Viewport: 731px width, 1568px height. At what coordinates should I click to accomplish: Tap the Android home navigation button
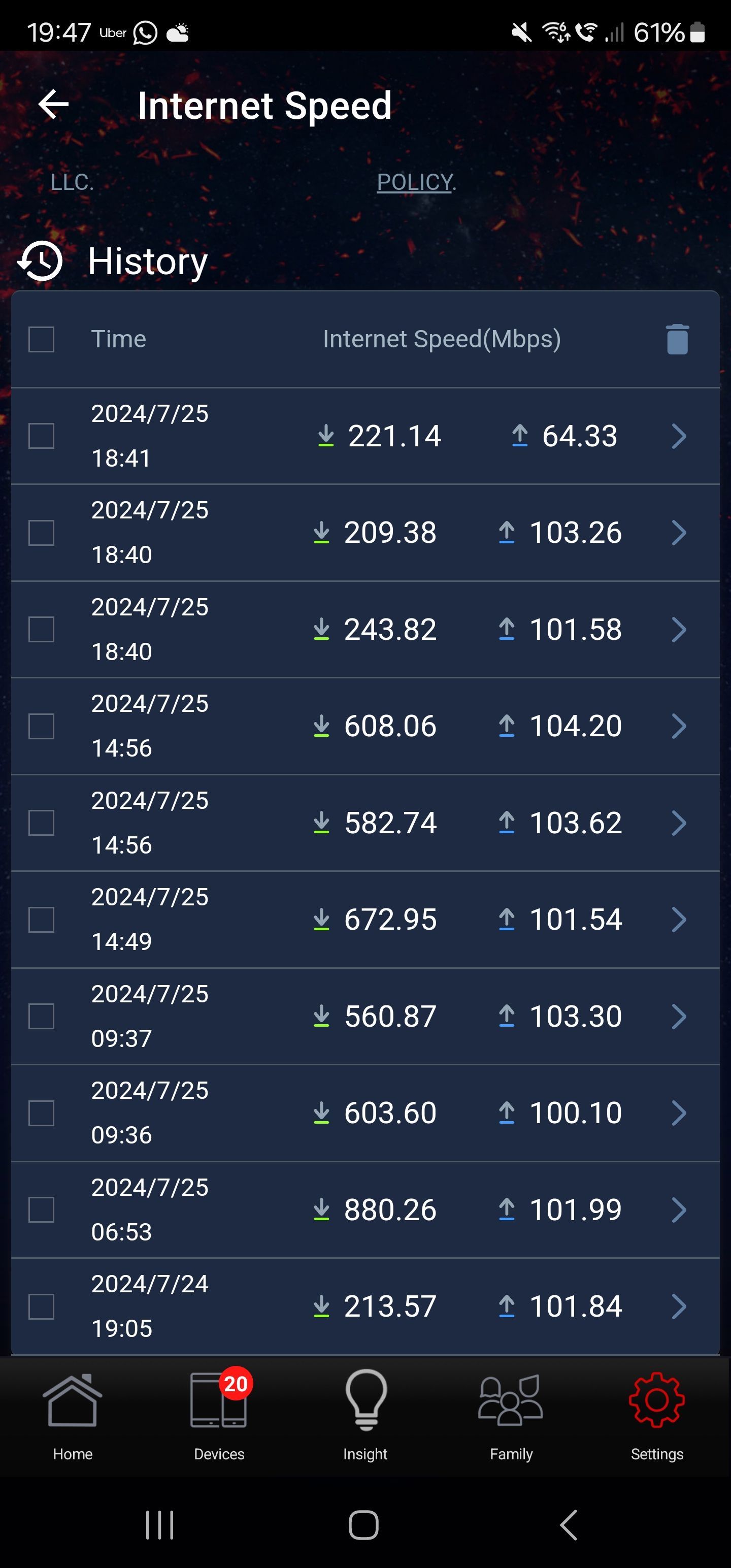pyautogui.click(x=364, y=1524)
